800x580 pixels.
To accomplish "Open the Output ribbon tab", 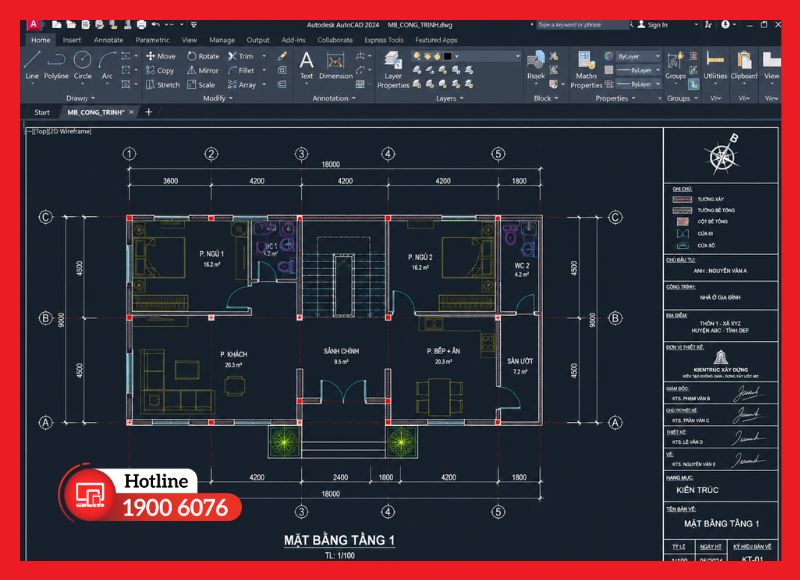I will pyautogui.click(x=258, y=40).
